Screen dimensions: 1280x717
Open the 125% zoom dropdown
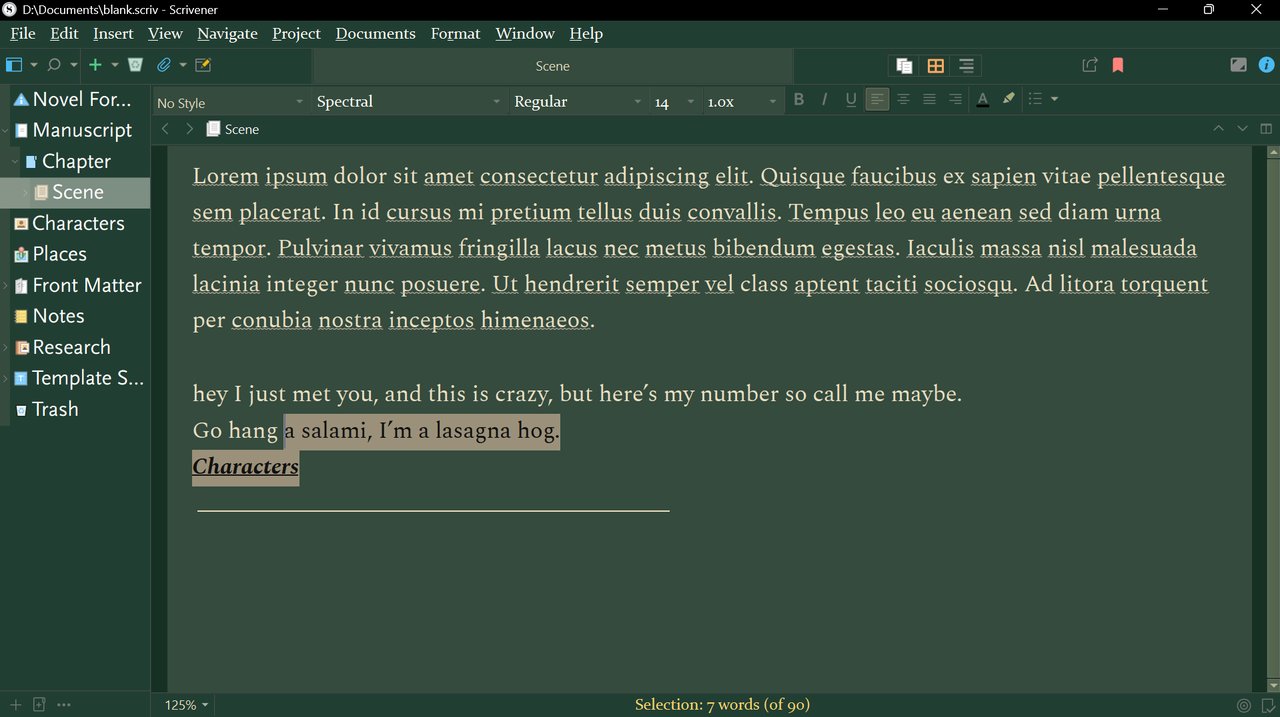coord(186,705)
